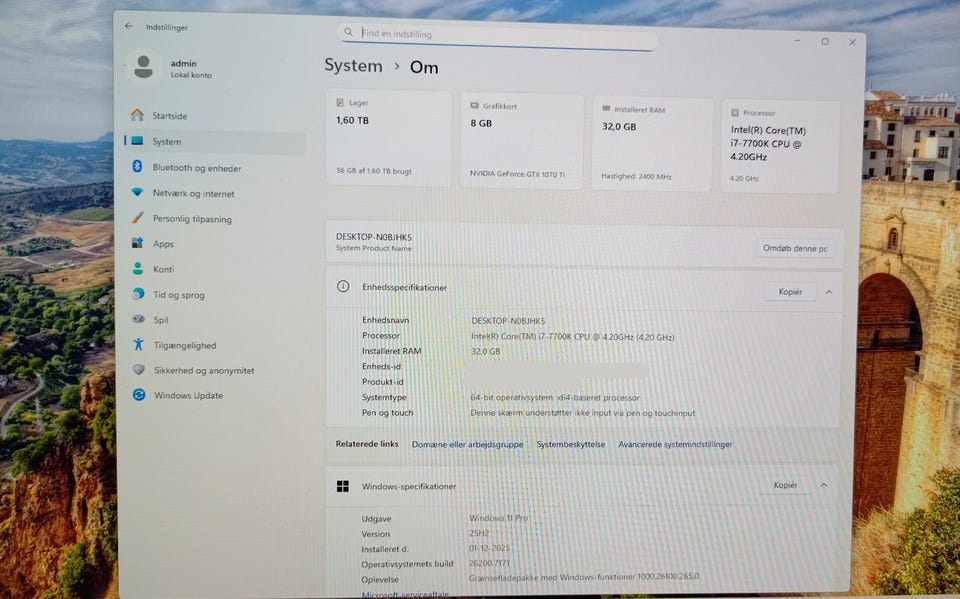Collapse the Windows-specifikationer section chevron
The width and height of the screenshot is (960, 599).
(x=824, y=485)
